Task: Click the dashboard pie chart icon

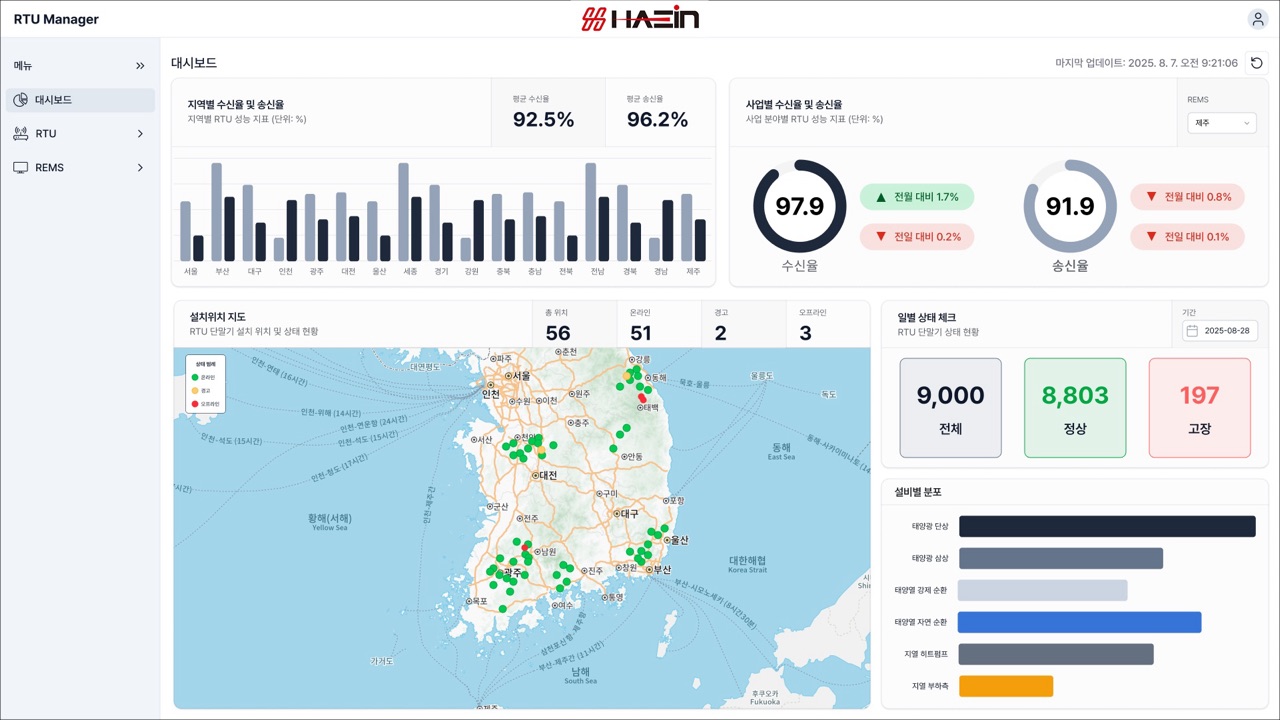Action: pyautogui.click(x=20, y=100)
